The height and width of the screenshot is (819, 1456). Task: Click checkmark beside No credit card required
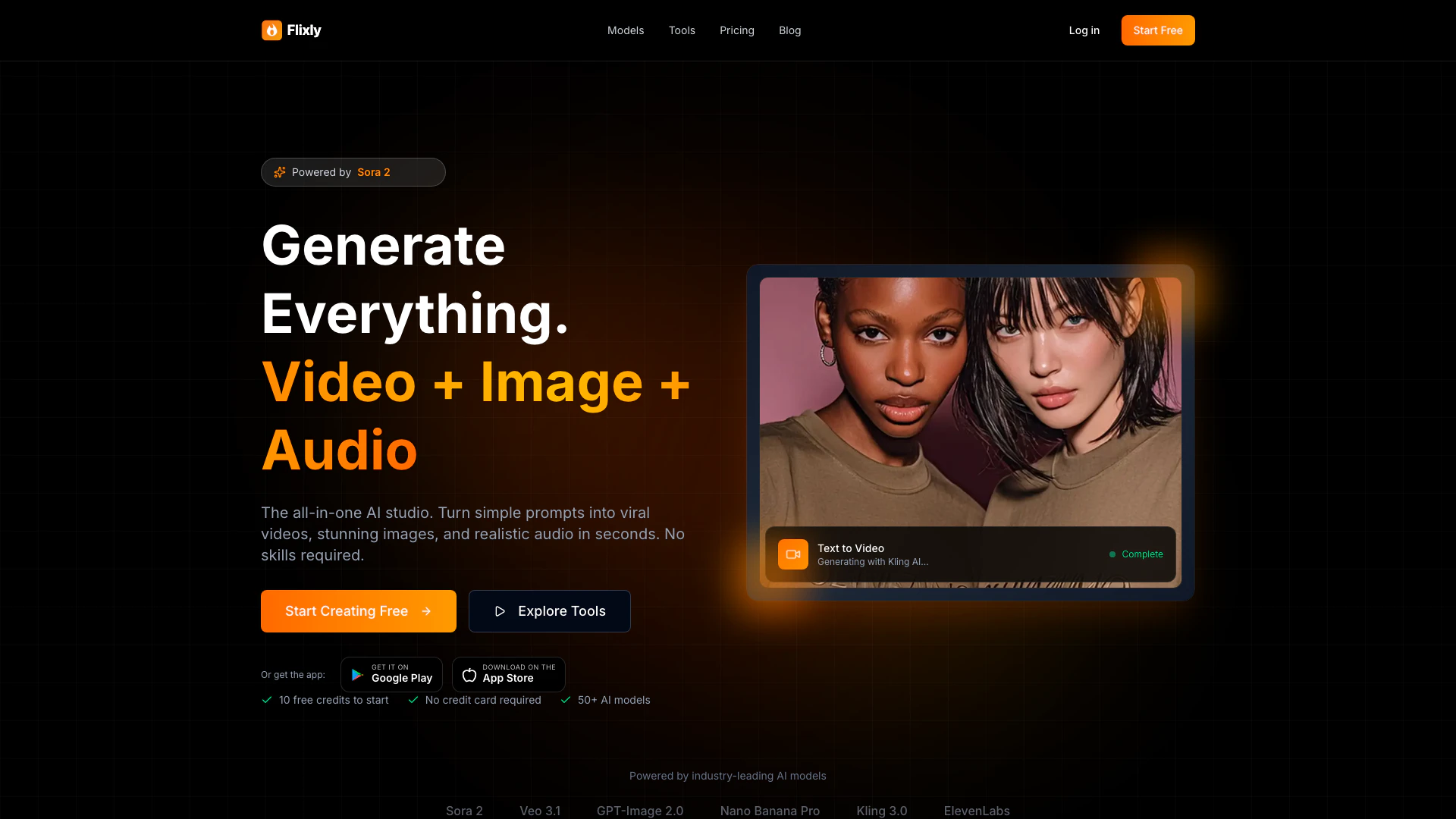point(413,700)
